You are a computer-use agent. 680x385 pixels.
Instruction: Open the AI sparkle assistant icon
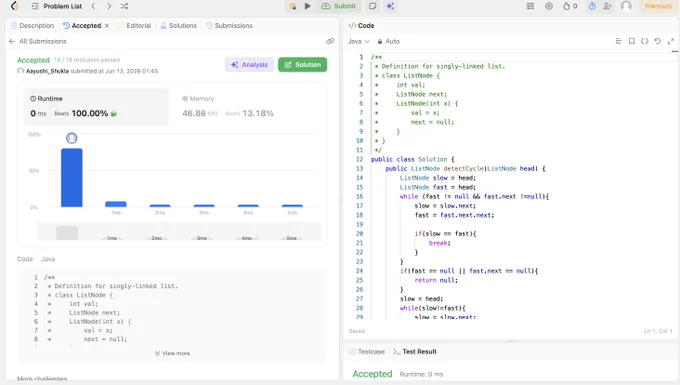(x=390, y=6)
